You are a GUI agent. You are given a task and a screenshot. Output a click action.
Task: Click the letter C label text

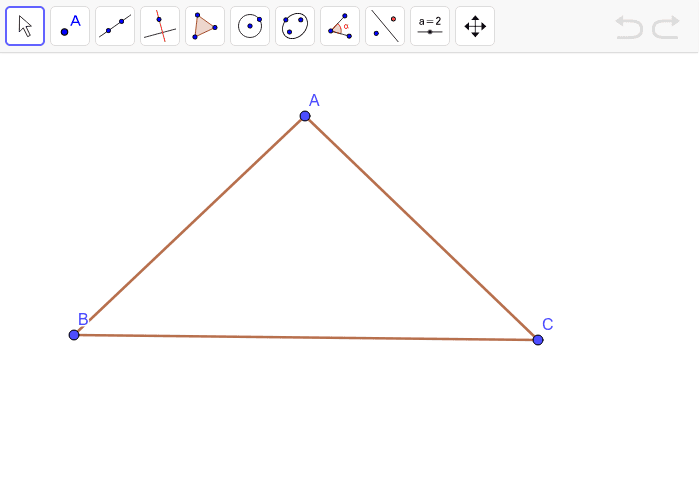pyautogui.click(x=548, y=324)
